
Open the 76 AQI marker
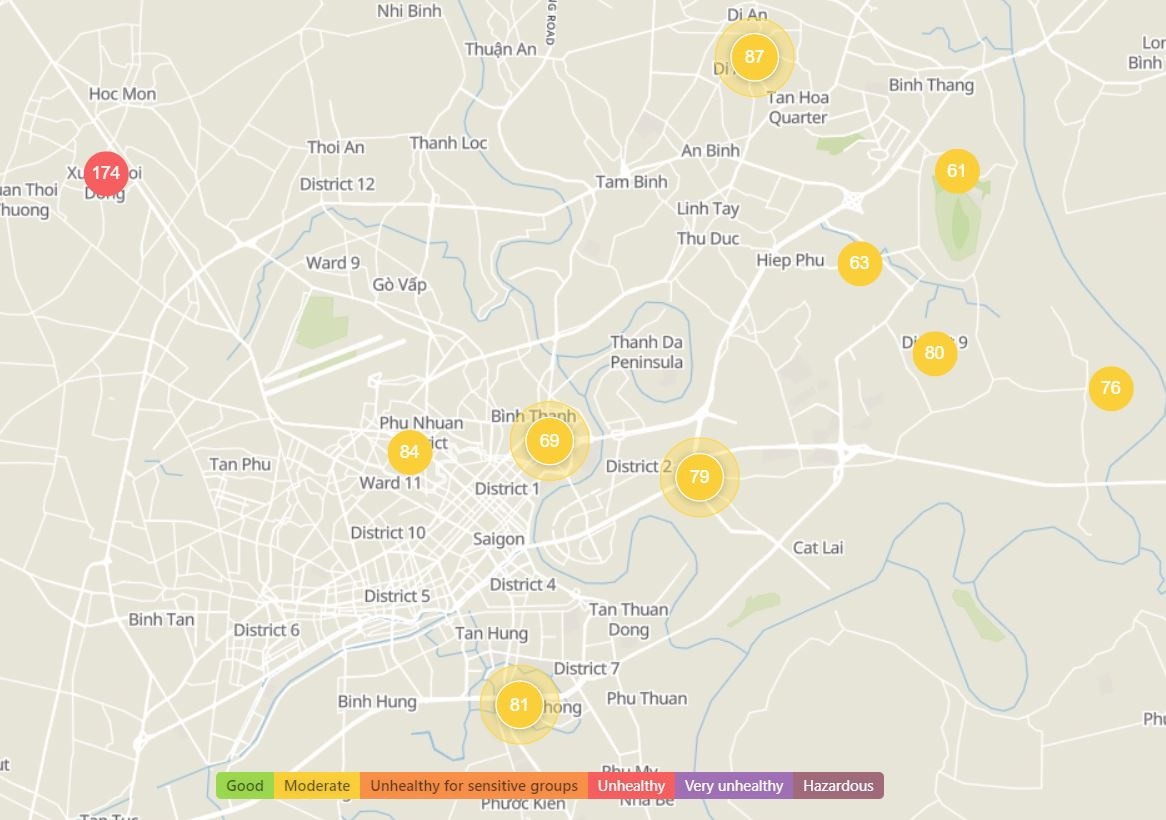(x=1110, y=388)
